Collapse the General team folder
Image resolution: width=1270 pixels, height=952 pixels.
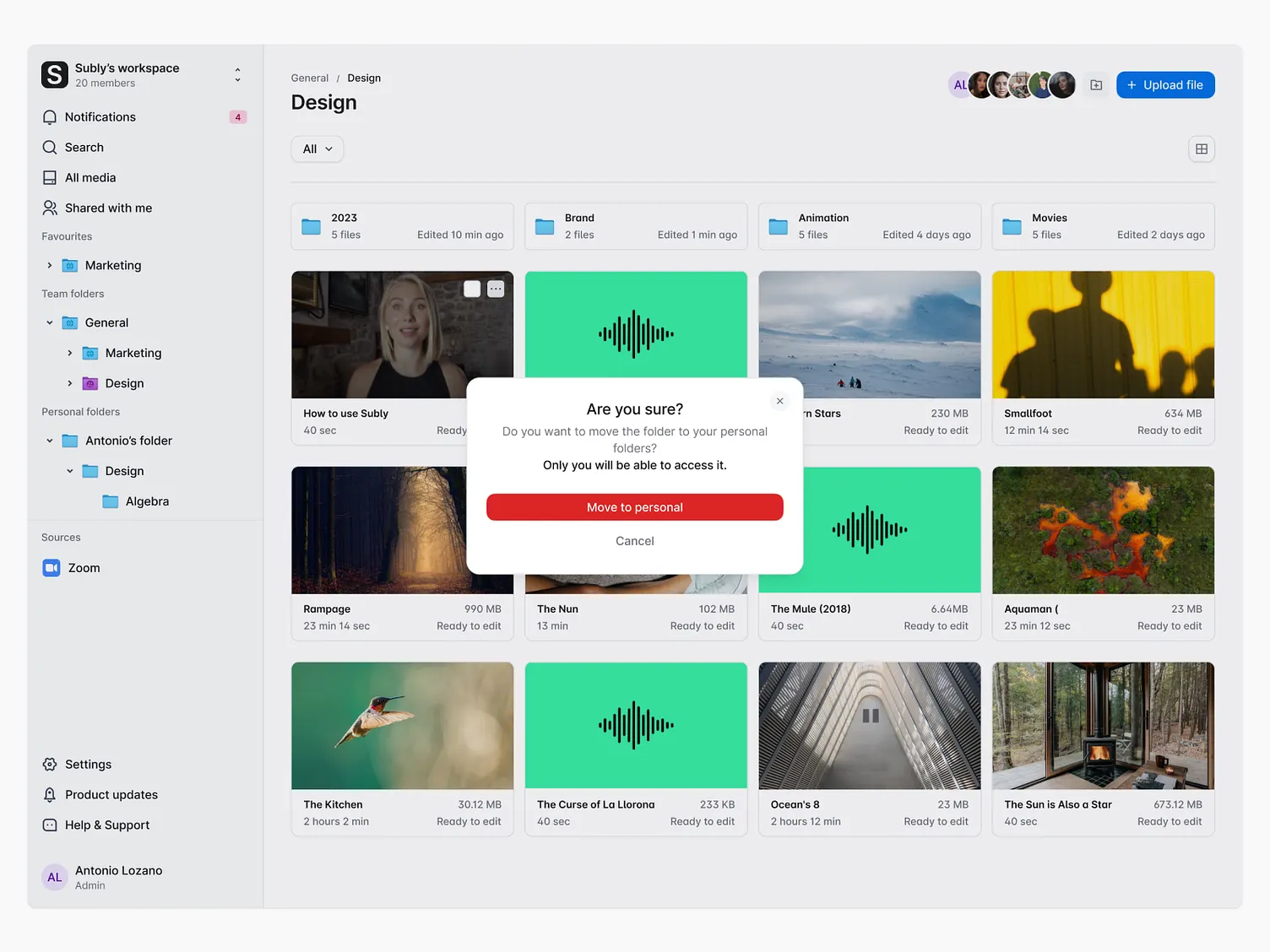(x=50, y=323)
